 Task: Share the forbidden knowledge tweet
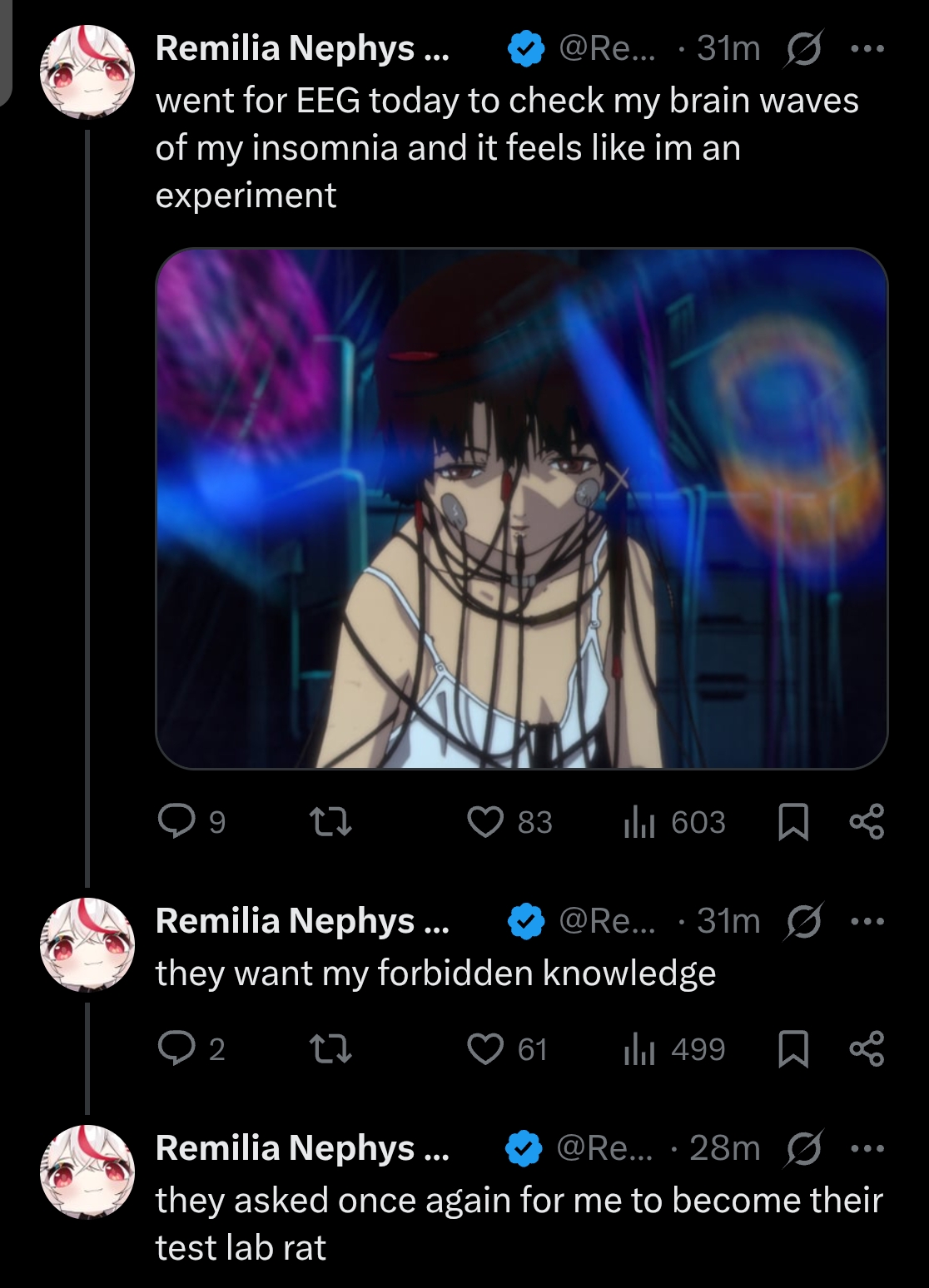867,1049
